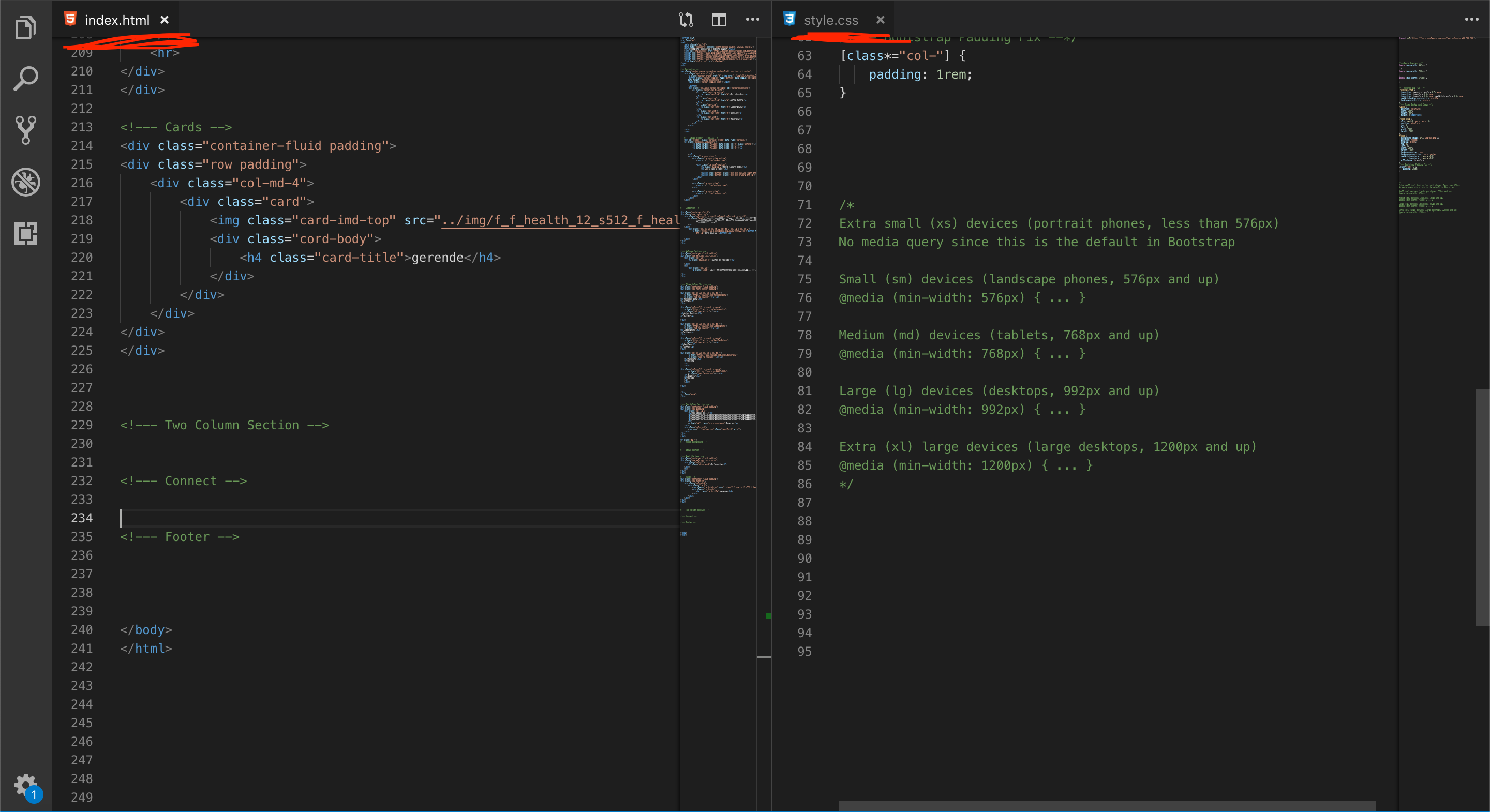Open more actions for style.css editor

click(x=1471, y=20)
